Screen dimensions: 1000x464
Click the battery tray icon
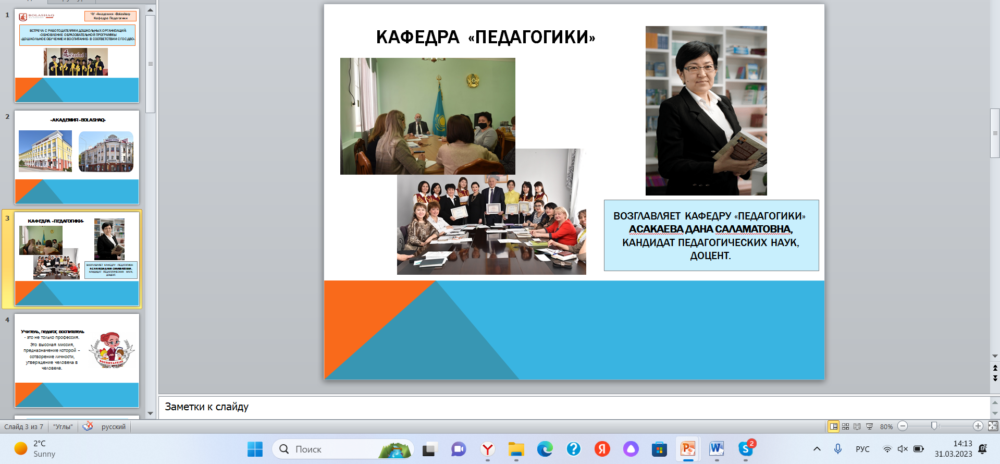[x=918, y=449]
